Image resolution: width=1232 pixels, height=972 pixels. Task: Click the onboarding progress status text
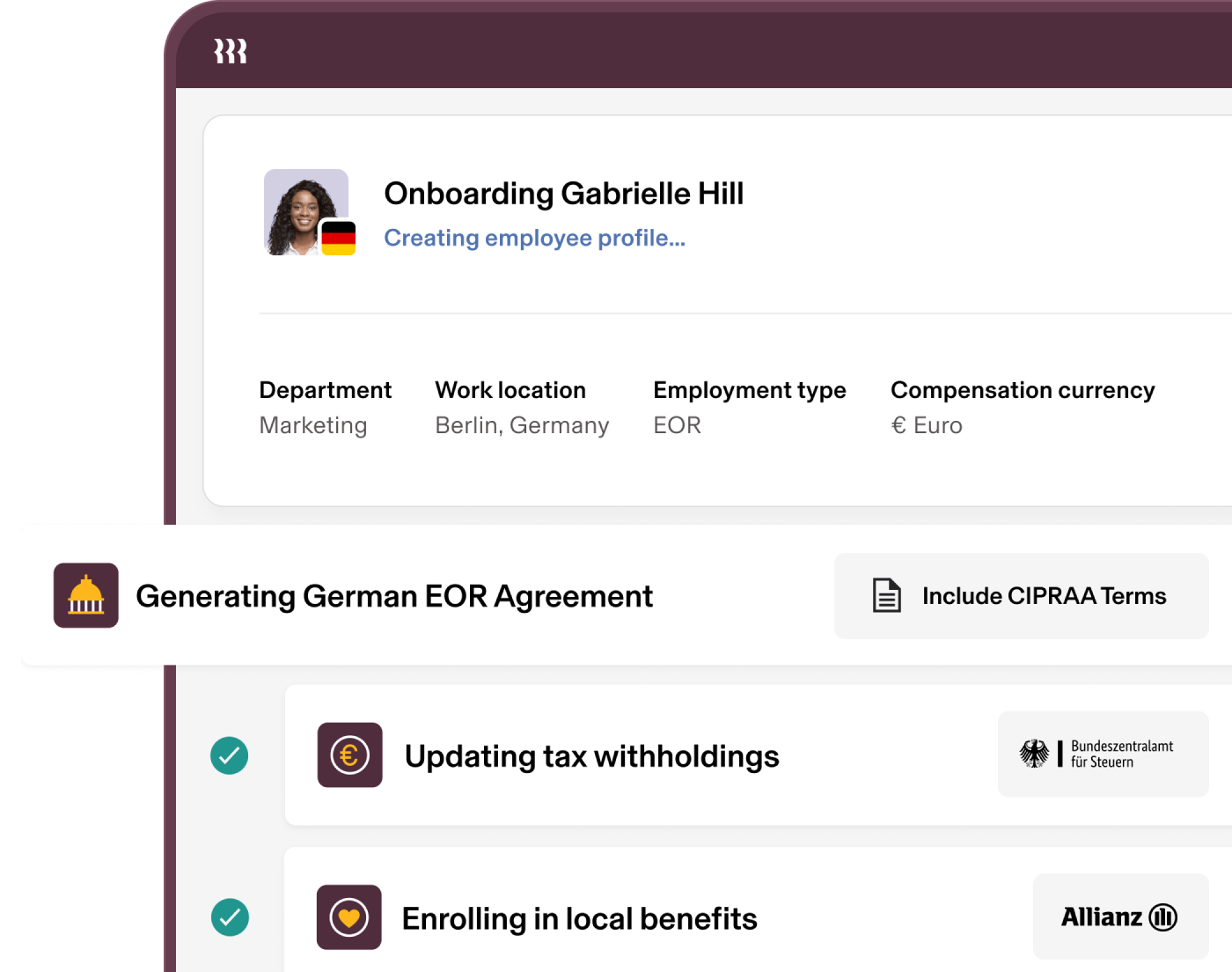pos(534,238)
